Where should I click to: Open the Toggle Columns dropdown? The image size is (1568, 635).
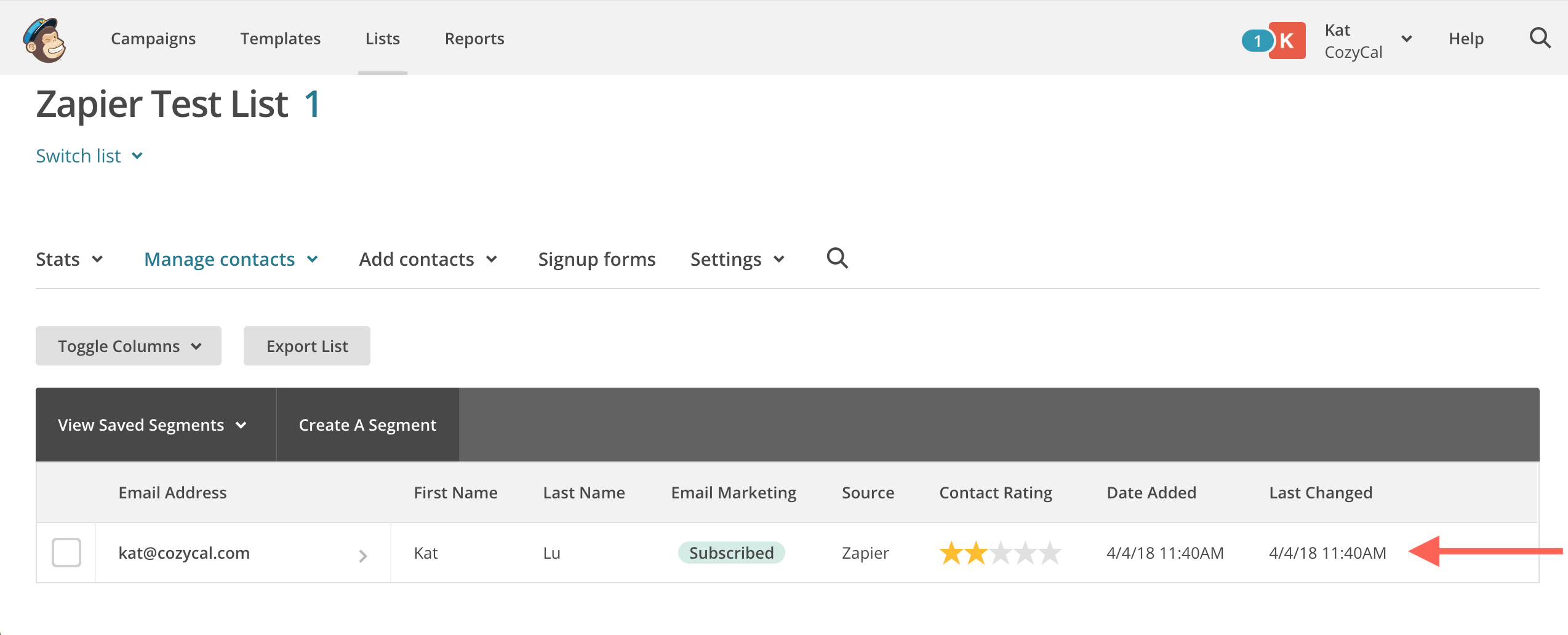[129, 346]
